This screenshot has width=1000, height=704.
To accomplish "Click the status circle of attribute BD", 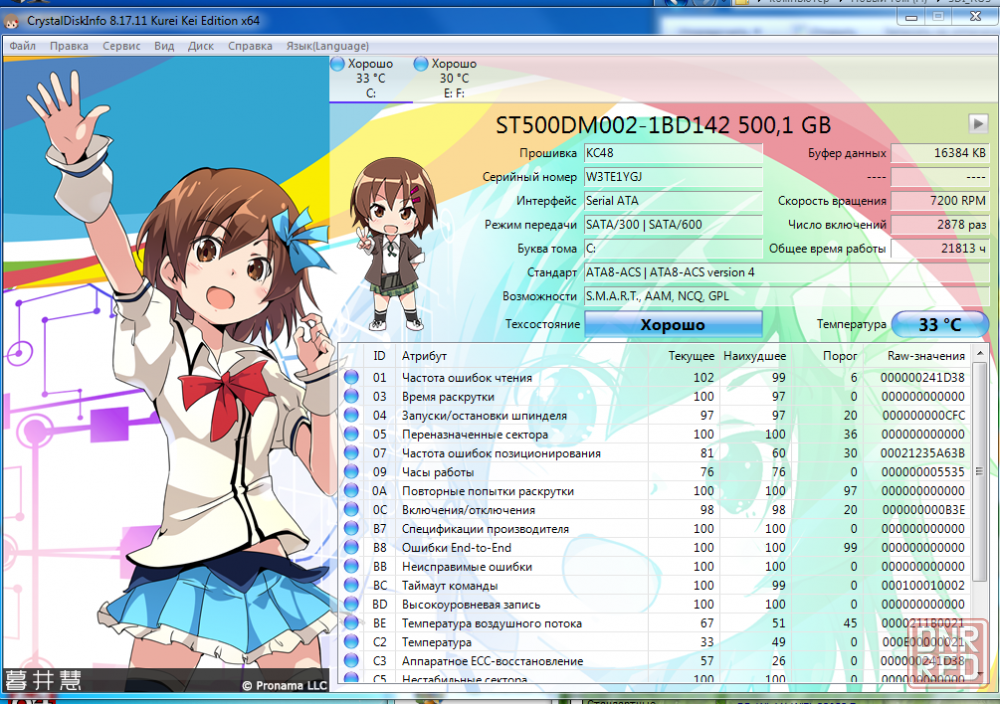I will (x=351, y=604).
